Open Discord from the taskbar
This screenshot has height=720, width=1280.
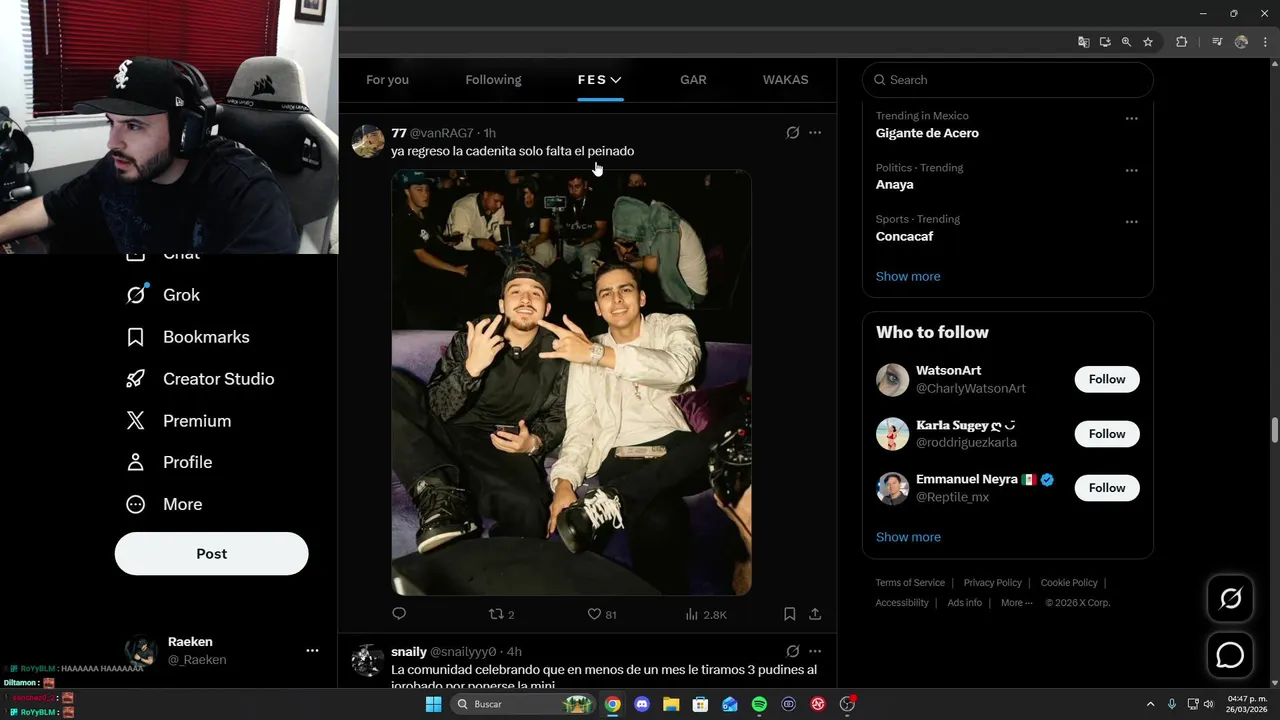click(642, 704)
